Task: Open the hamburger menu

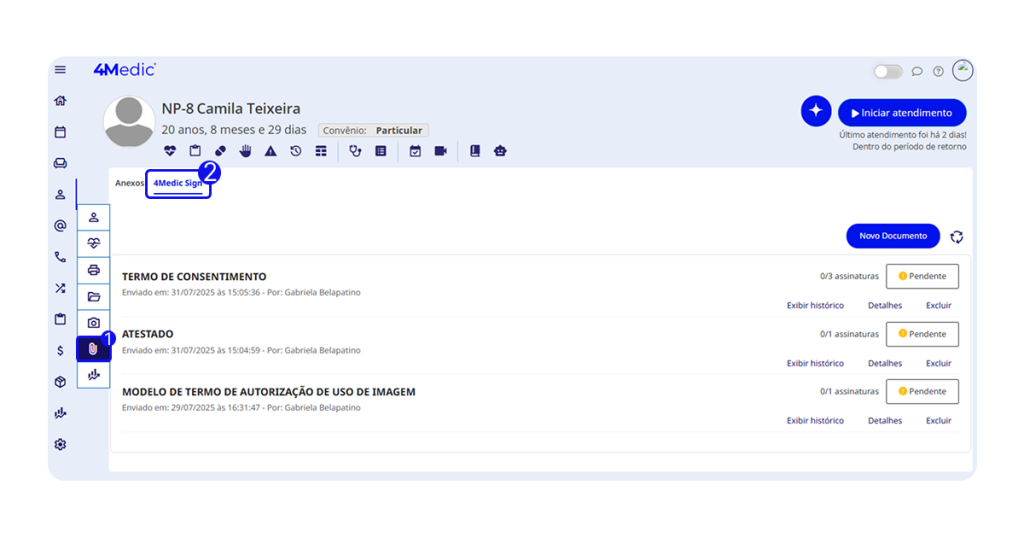Action: click(x=60, y=70)
